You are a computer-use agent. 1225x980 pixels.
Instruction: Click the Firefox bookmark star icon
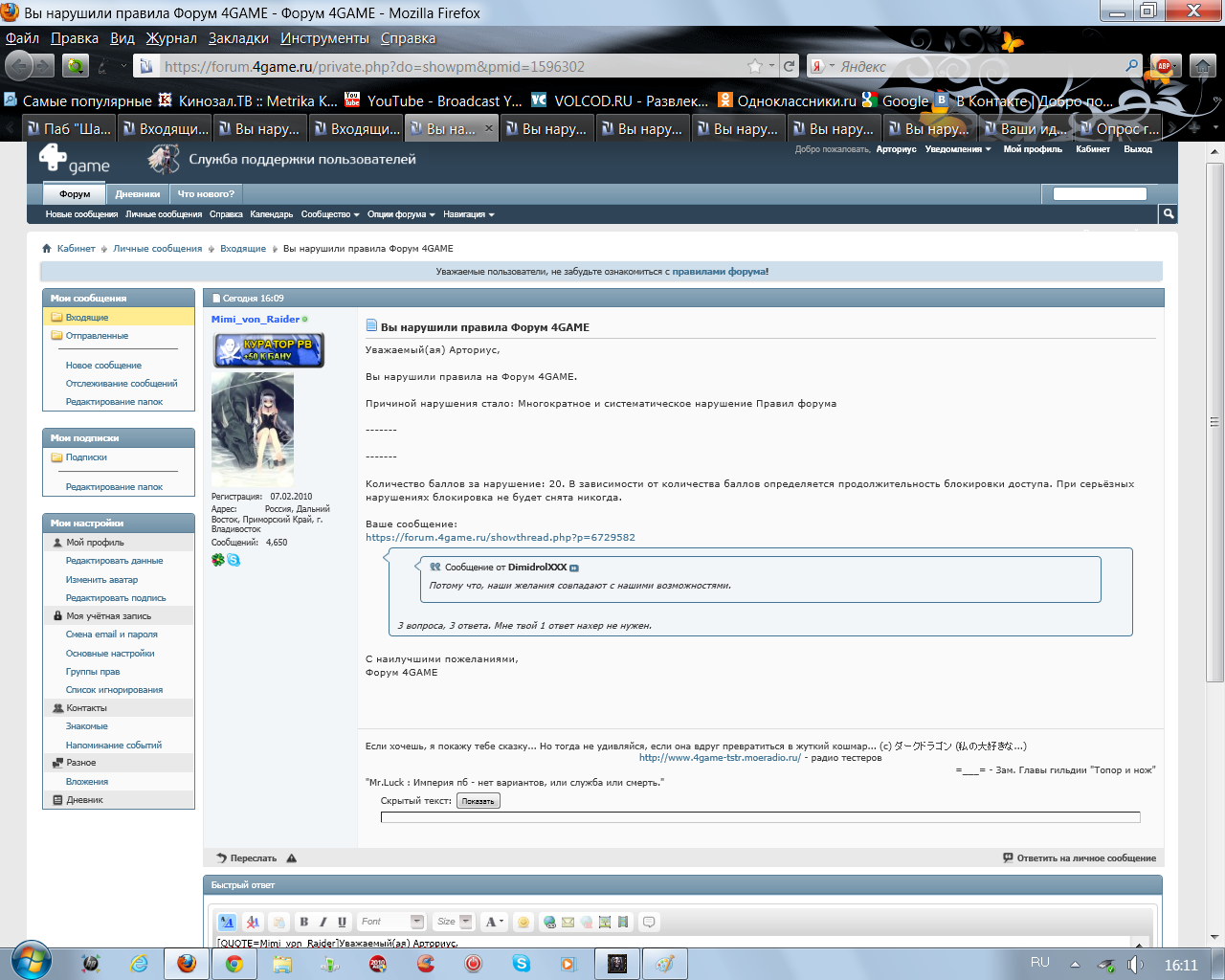(x=755, y=66)
